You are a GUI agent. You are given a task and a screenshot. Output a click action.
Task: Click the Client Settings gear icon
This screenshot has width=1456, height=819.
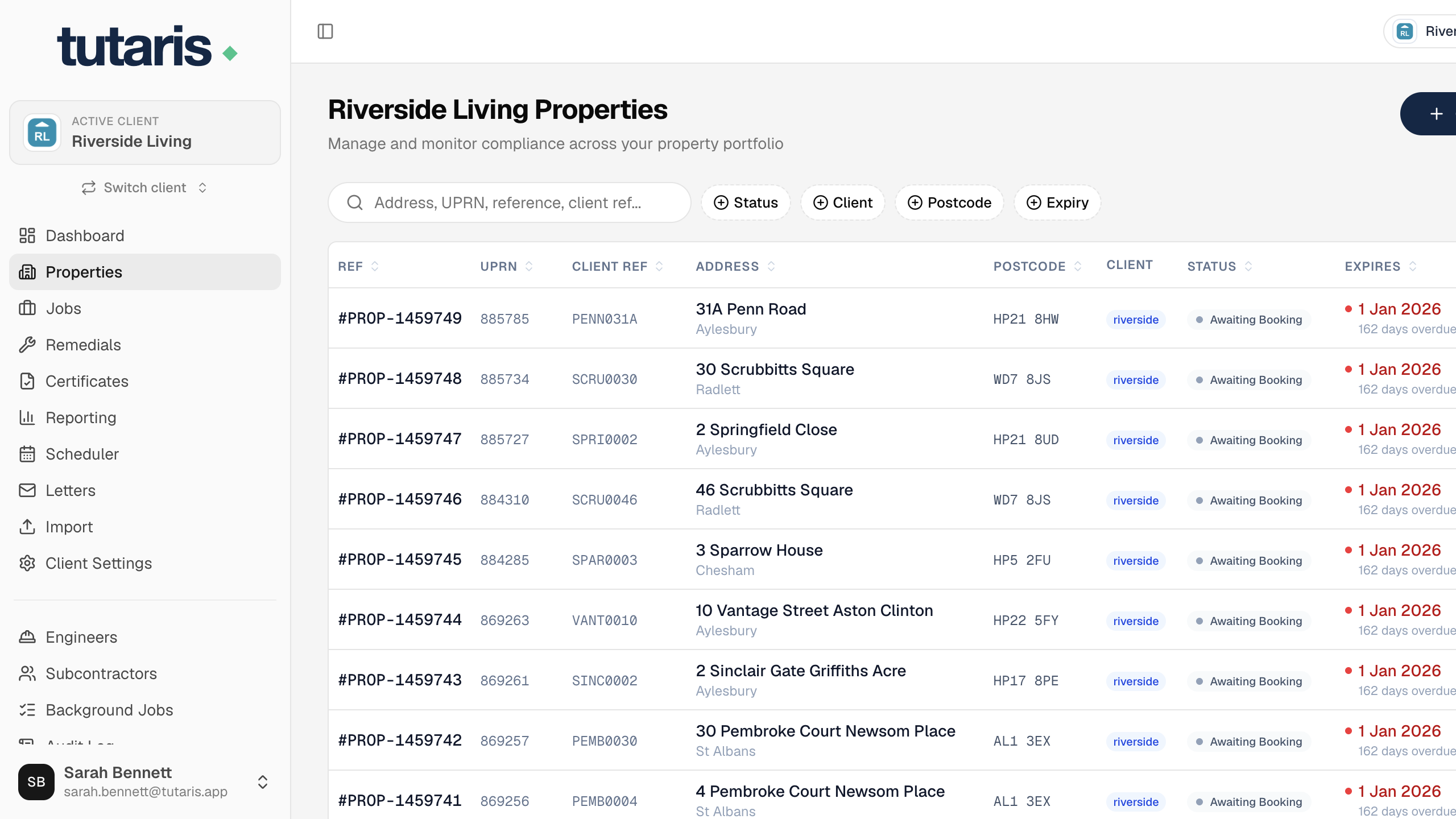[27, 563]
